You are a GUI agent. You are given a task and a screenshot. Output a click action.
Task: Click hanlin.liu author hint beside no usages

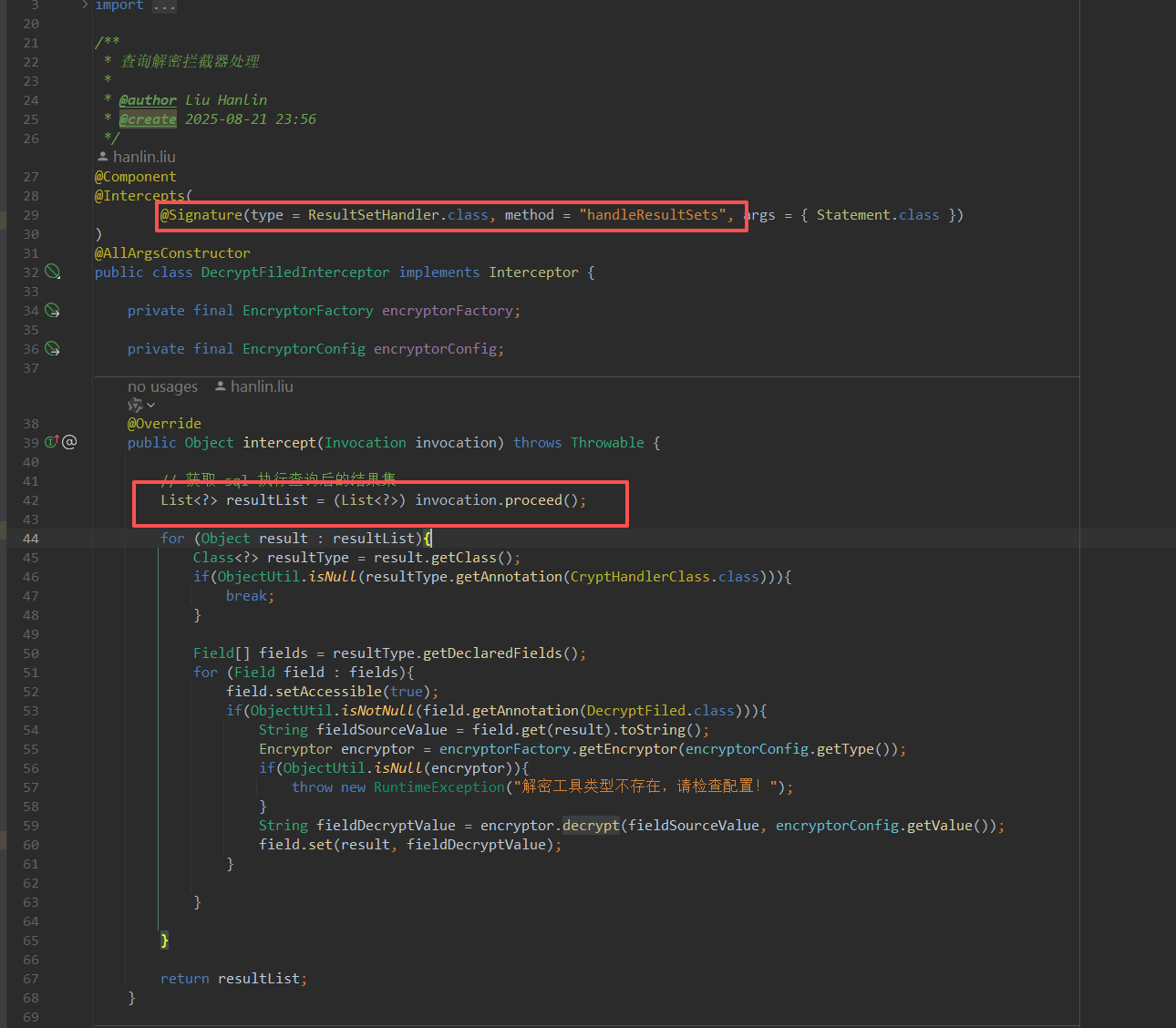[x=254, y=386]
